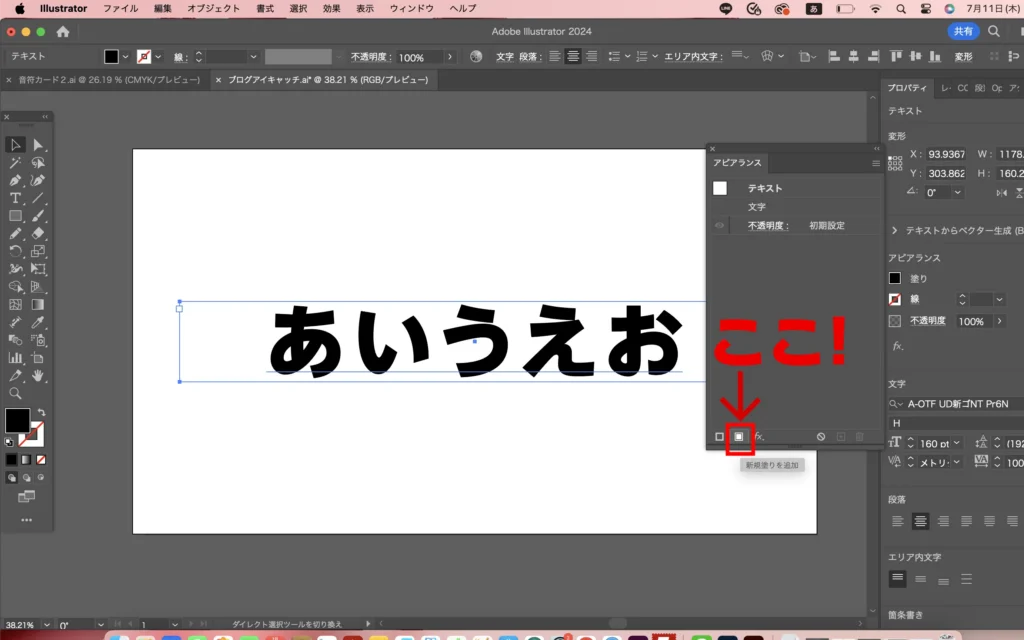Open the 効果 menu
1024x640 pixels.
331,8
